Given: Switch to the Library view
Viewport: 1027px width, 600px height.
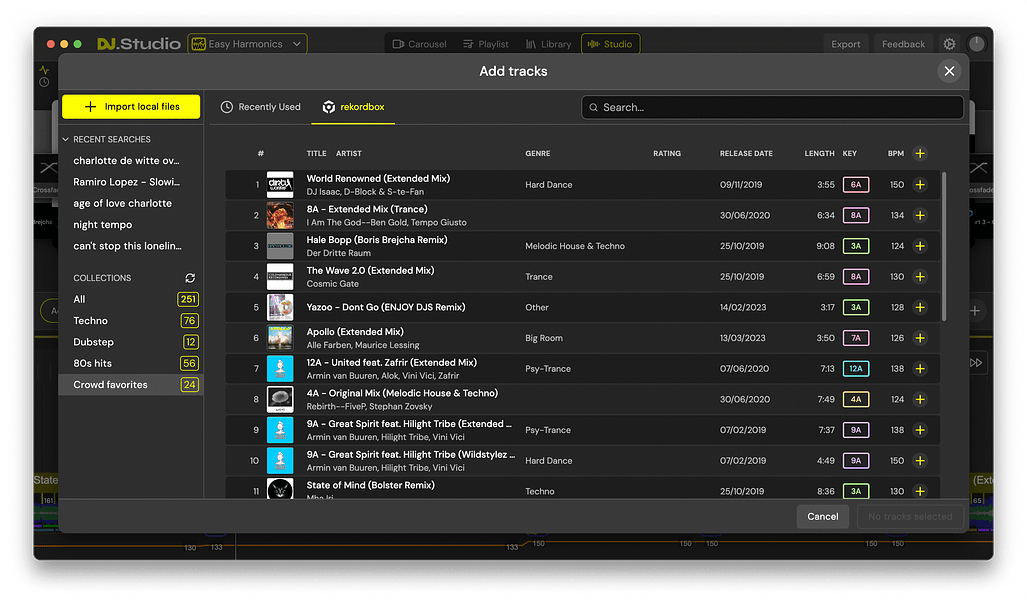Looking at the screenshot, I should pos(549,44).
